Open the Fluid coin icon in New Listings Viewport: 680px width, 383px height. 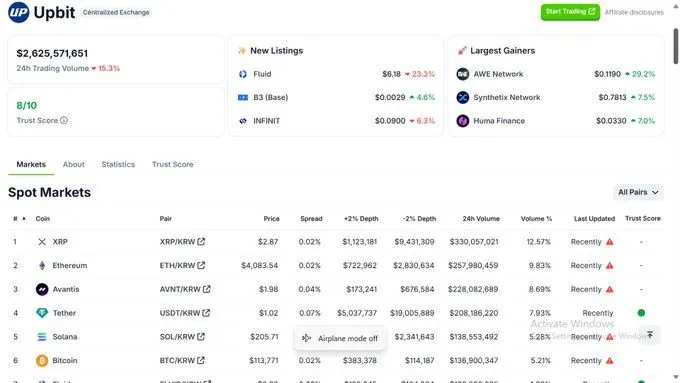(243, 74)
